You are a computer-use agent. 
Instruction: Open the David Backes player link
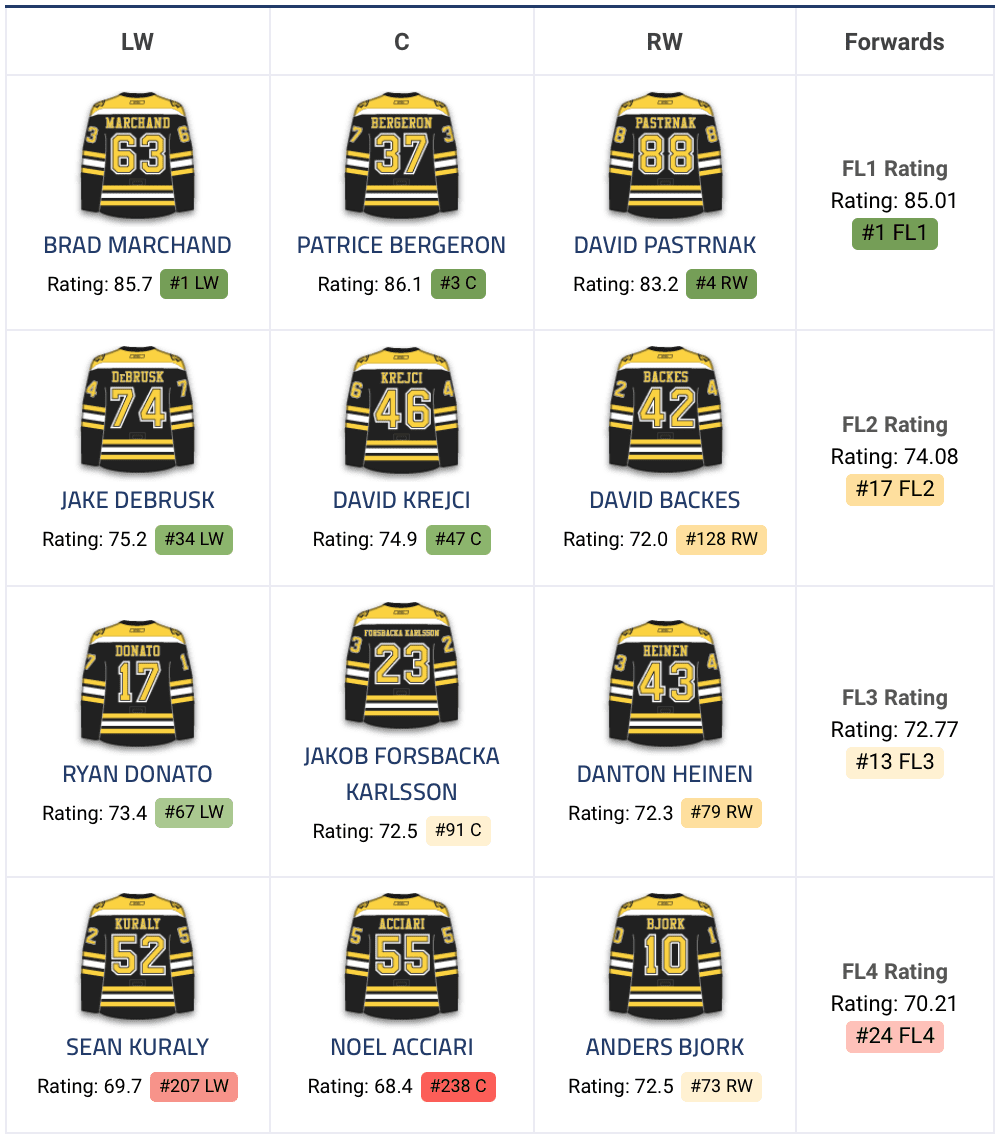pyautogui.click(x=665, y=500)
